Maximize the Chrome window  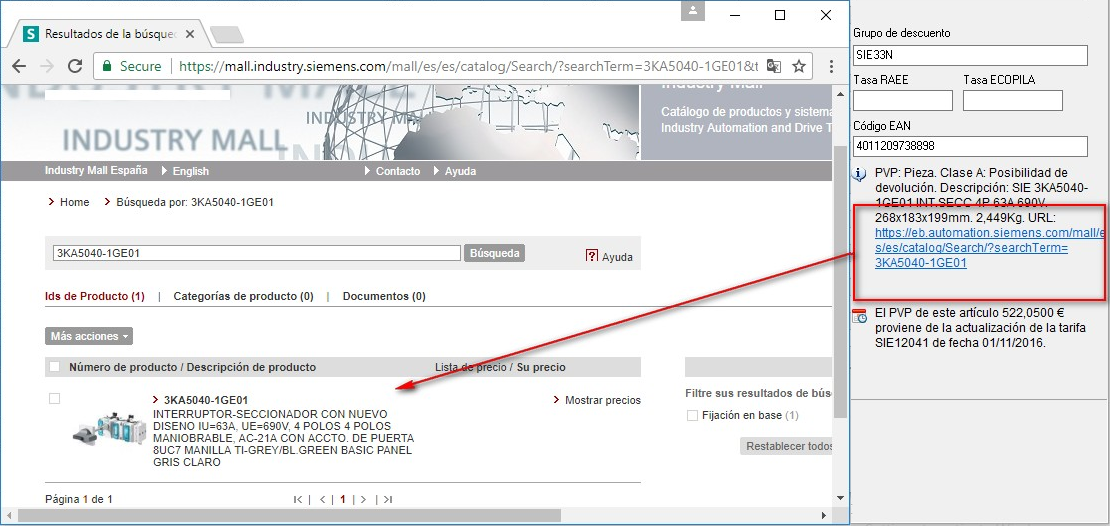(780, 15)
